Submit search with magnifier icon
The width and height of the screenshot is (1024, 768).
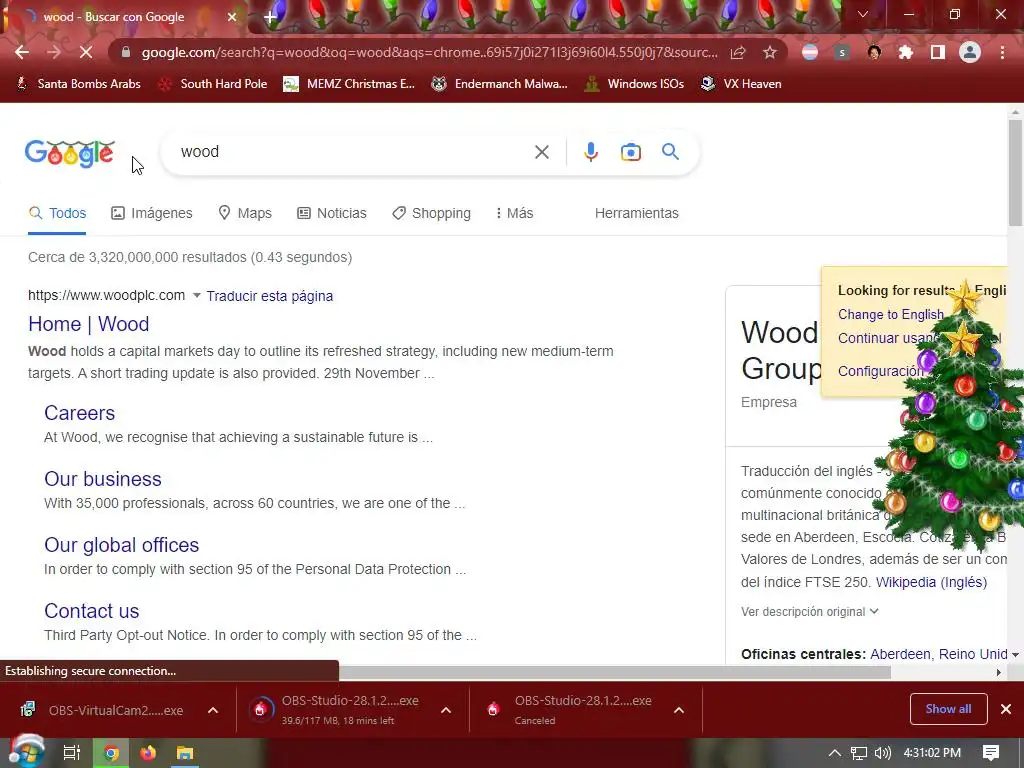click(x=670, y=152)
